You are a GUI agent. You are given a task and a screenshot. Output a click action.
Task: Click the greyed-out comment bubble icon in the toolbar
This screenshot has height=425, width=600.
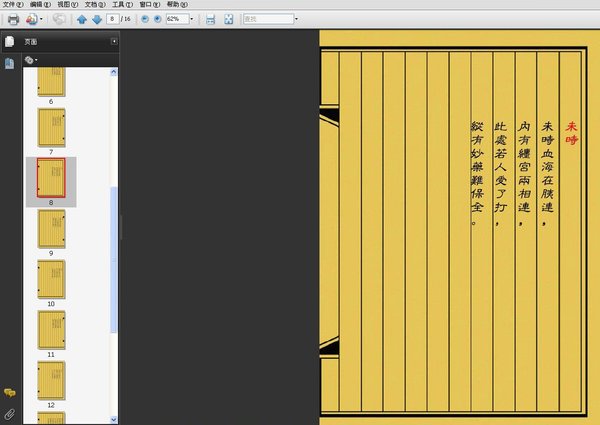[59, 19]
